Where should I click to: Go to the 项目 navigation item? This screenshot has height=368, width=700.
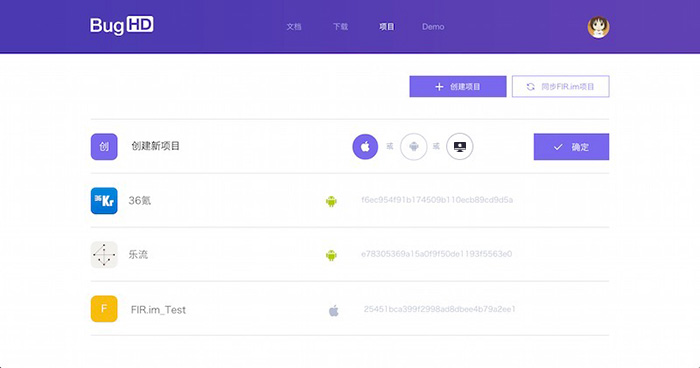tap(387, 27)
